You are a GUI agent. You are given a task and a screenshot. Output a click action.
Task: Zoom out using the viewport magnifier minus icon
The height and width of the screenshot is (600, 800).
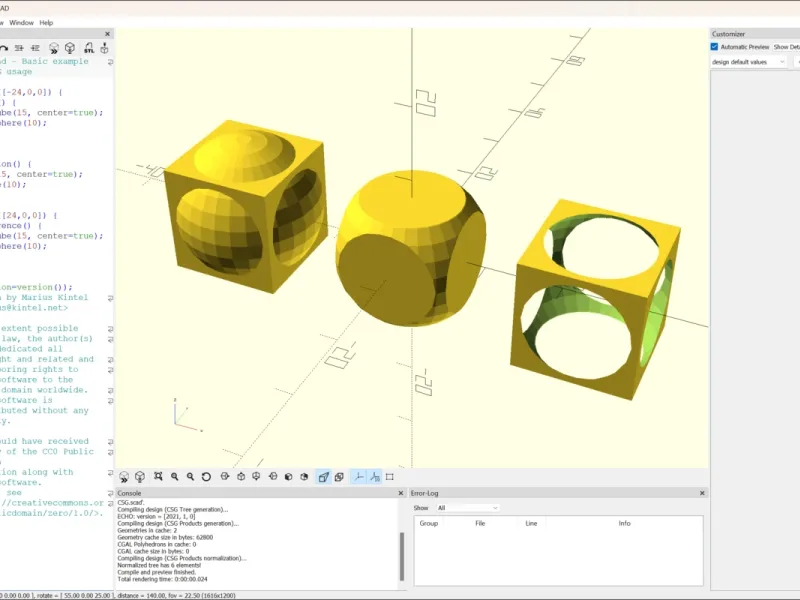[190, 477]
